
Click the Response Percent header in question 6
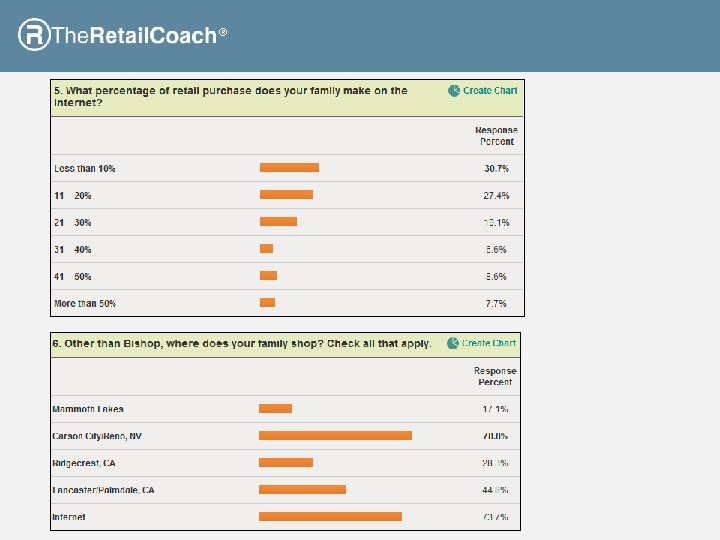[495, 377]
